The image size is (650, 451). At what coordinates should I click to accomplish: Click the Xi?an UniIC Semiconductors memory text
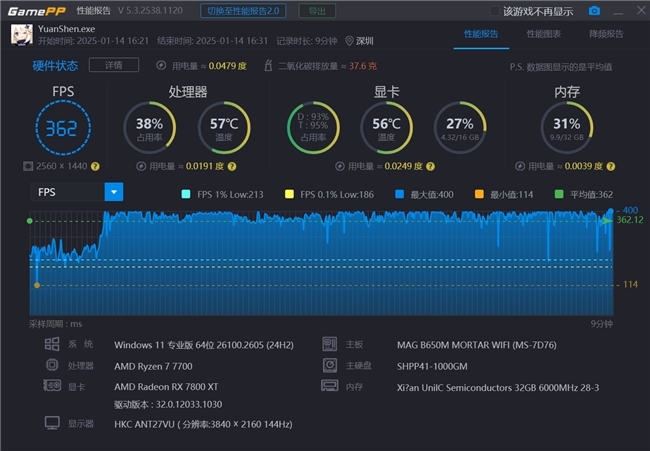point(498,388)
